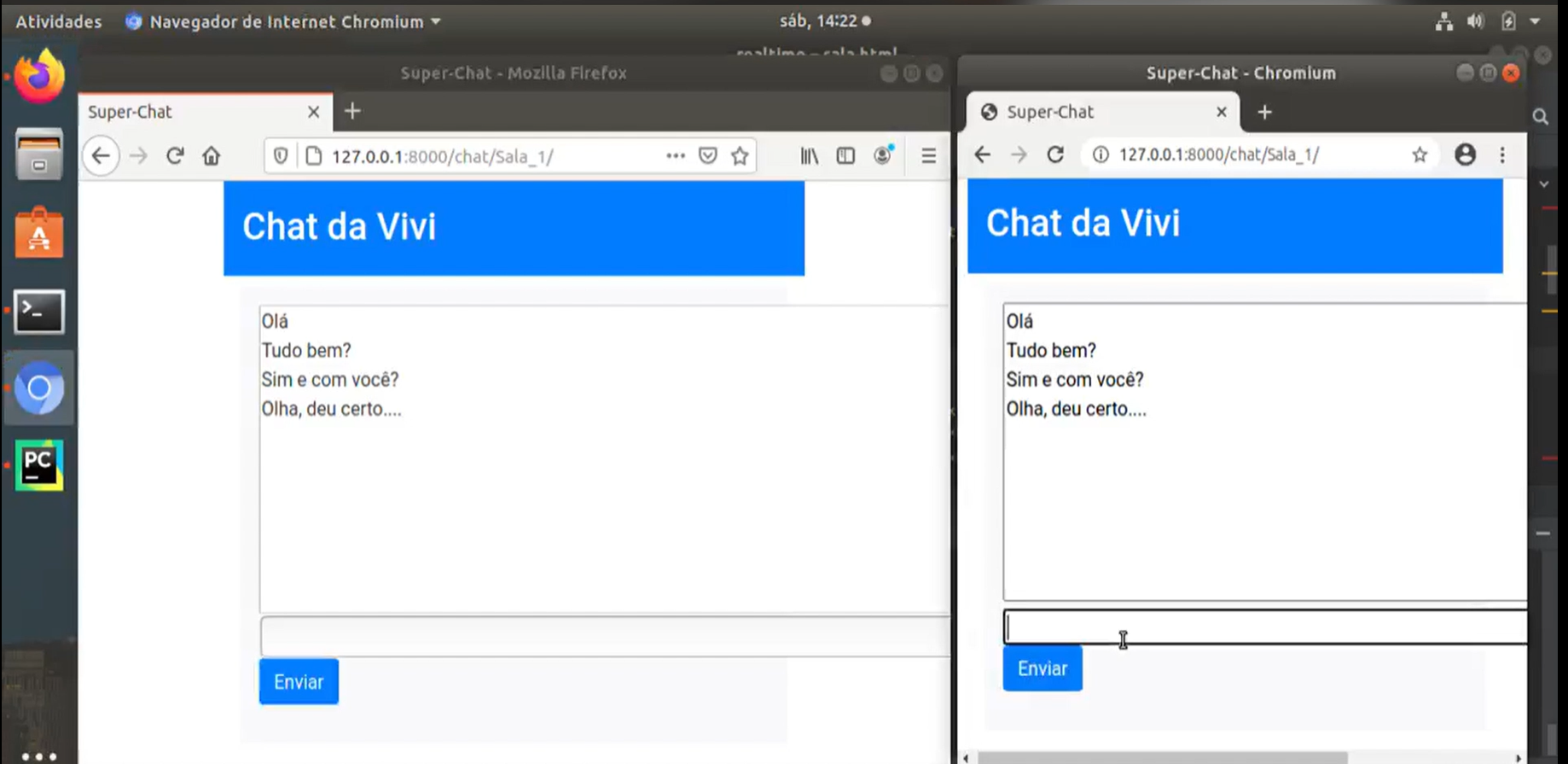Click Enviar in the Firefox chat
Image resolution: width=1568 pixels, height=764 pixels.
click(299, 681)
